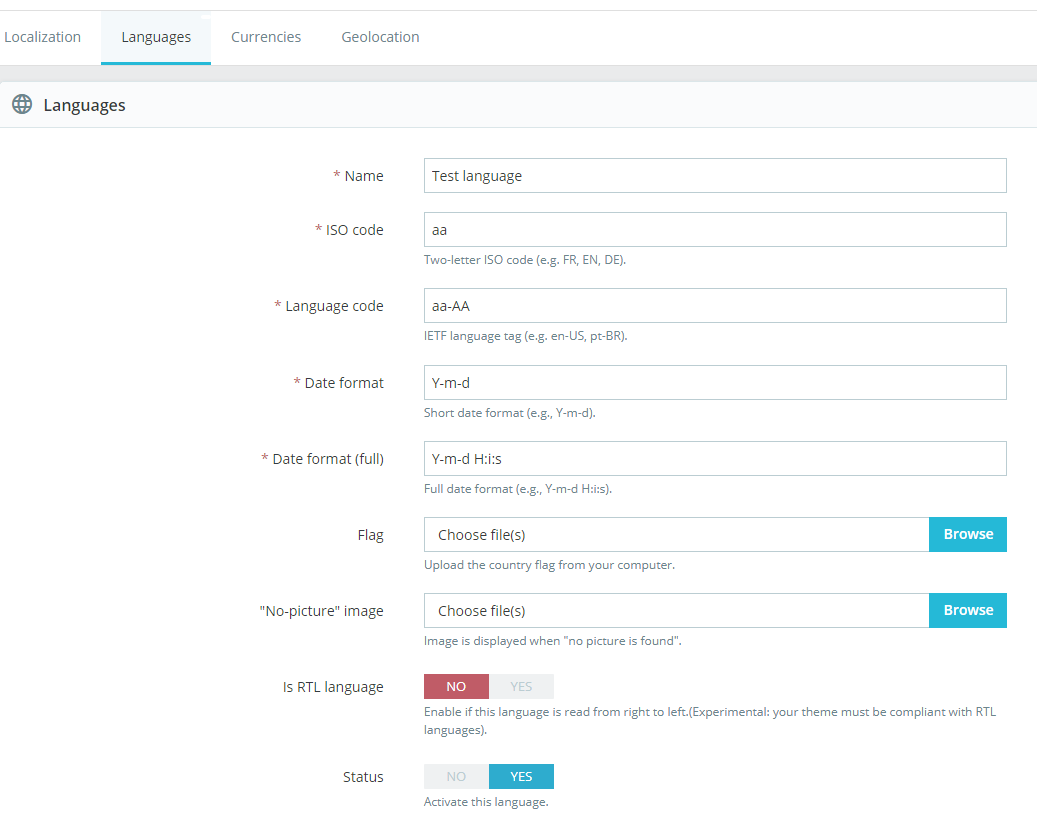Screen dimensions: 1037x836
Task: Click 'Image is displayed when' help text
Action: (552, 641)
